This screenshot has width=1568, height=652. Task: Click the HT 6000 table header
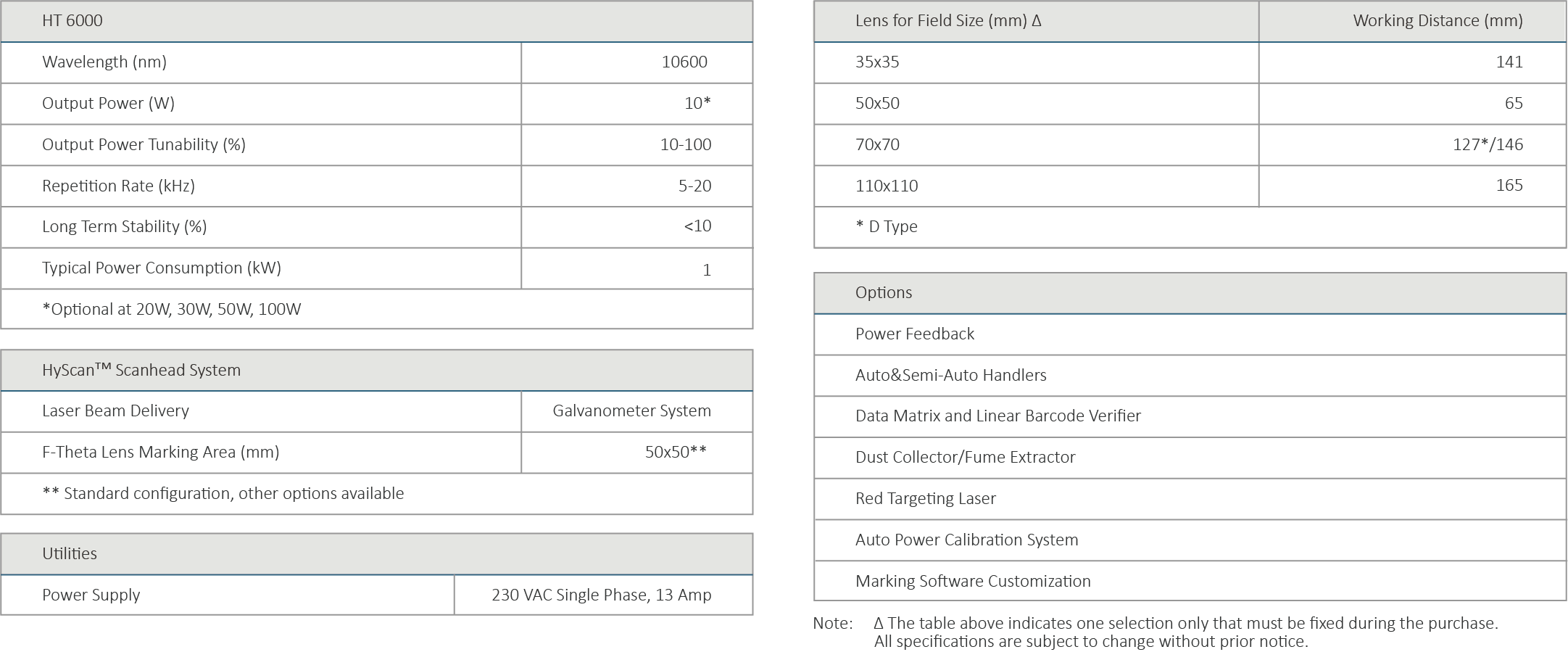[72, 21]
